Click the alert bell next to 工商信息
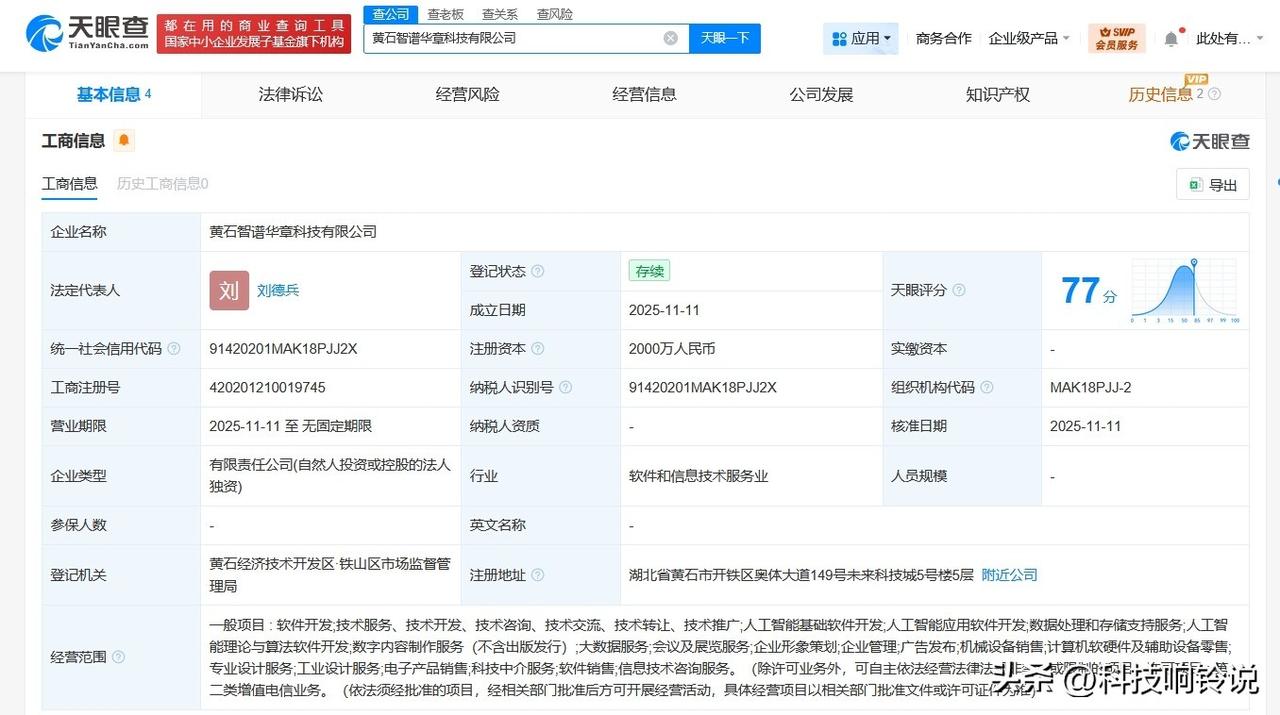Viewport: 1280px width, 715px height. click(123, 141)
